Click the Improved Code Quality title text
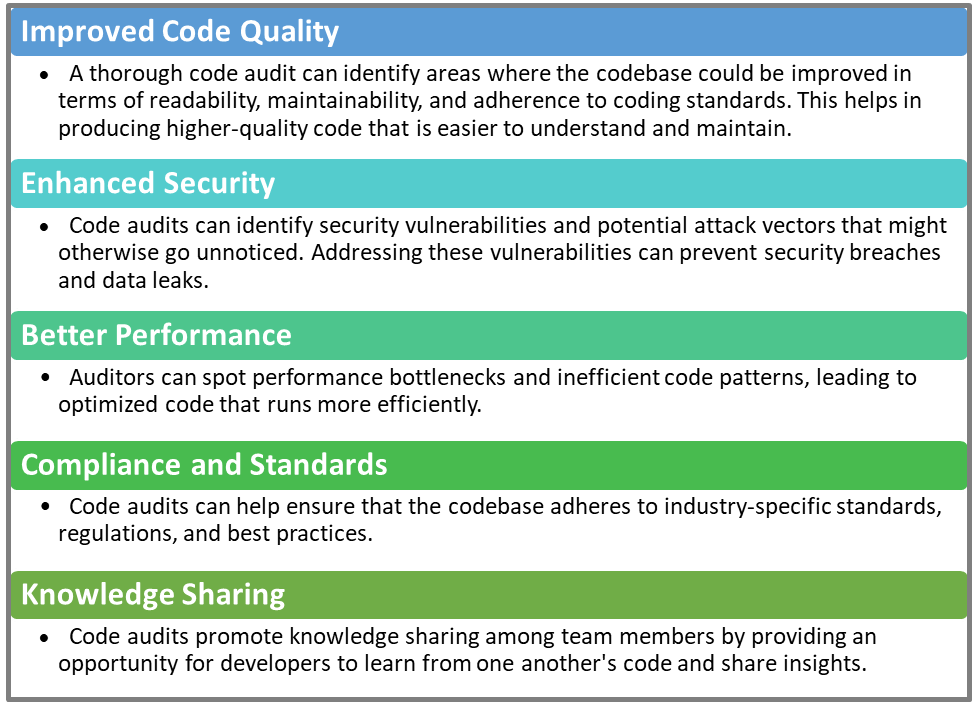The height and width of the screenshot is (702, 972). (x=179, y=31)
